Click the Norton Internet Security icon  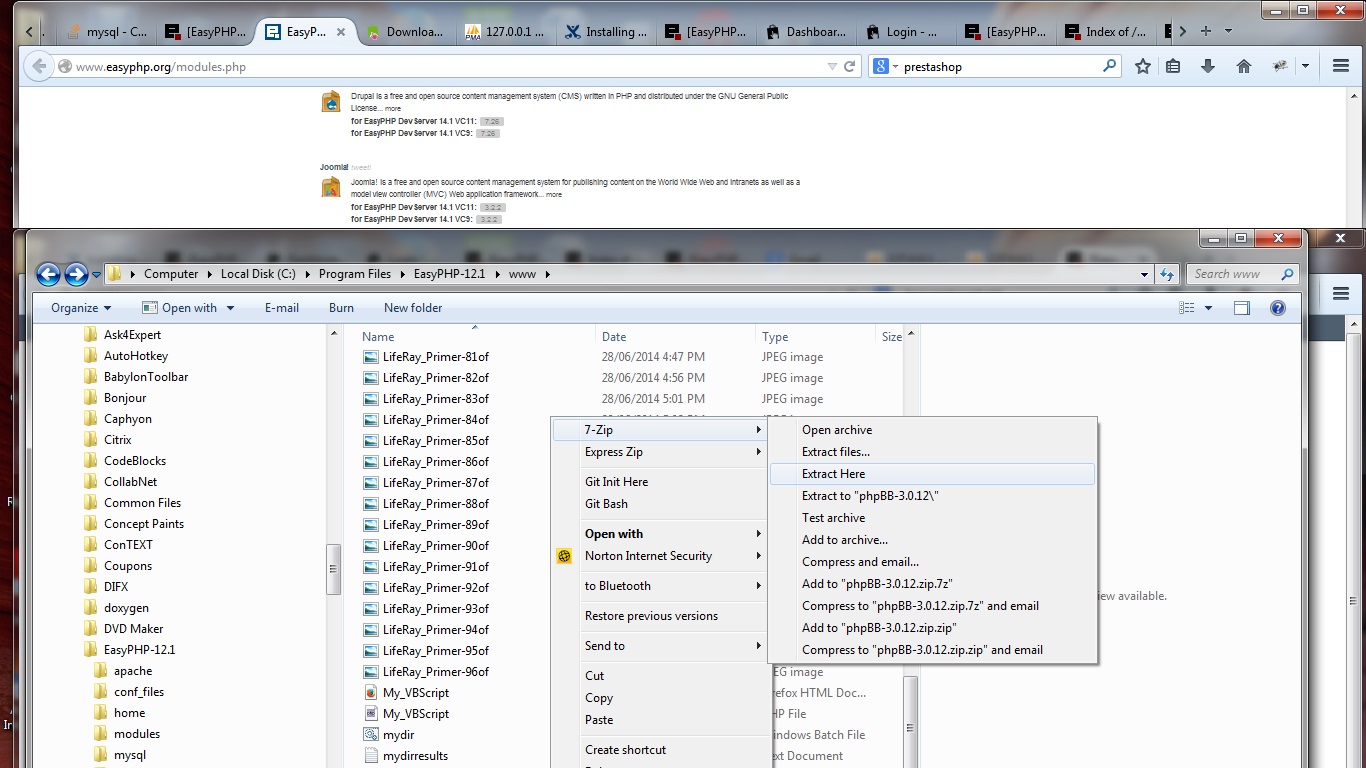coord(564,556)
